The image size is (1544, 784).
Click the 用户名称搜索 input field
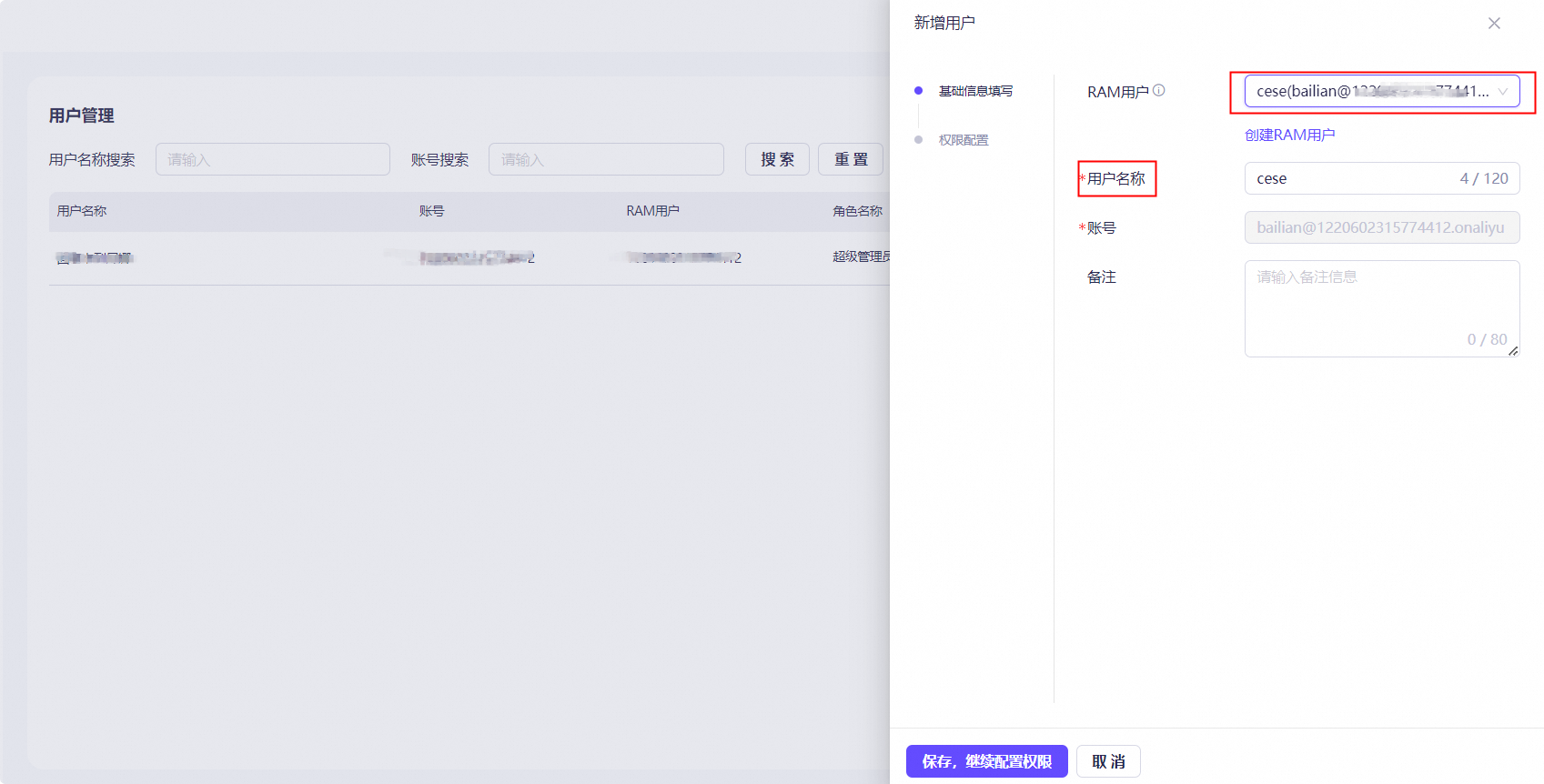[273, 159]
